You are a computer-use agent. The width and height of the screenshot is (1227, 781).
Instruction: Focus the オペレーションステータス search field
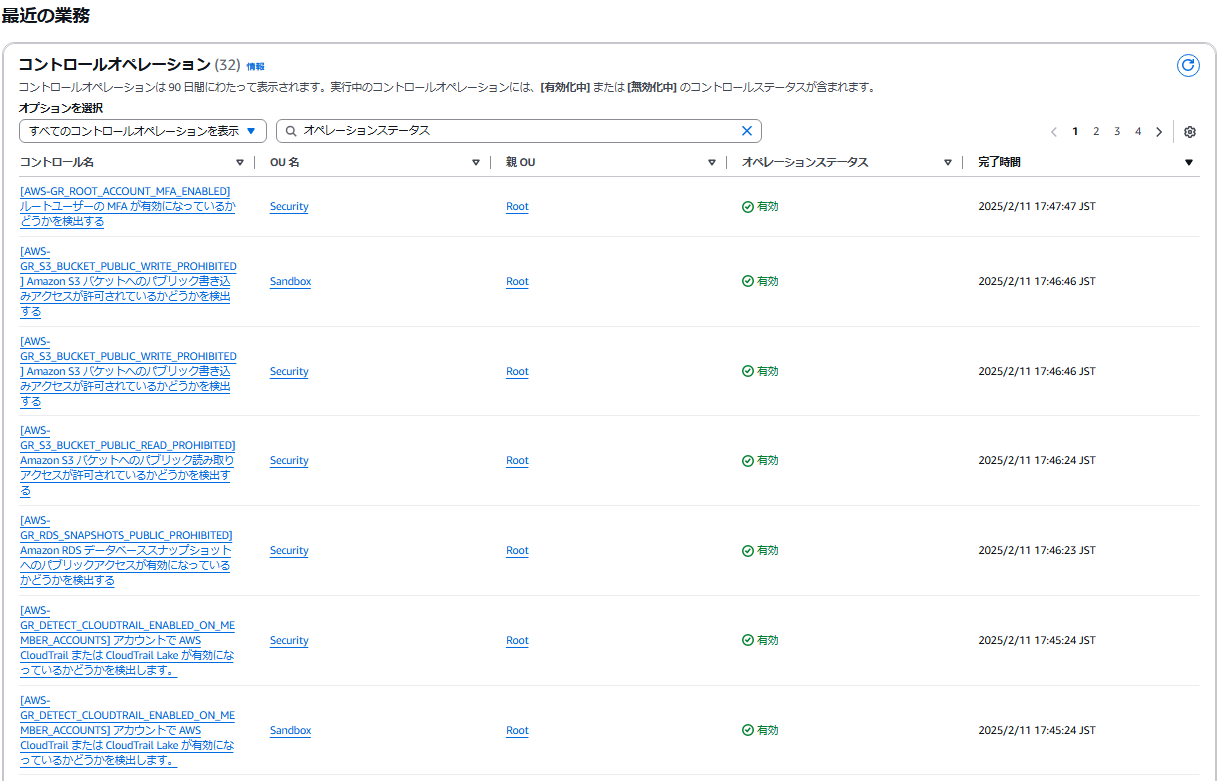click(520, 131)
